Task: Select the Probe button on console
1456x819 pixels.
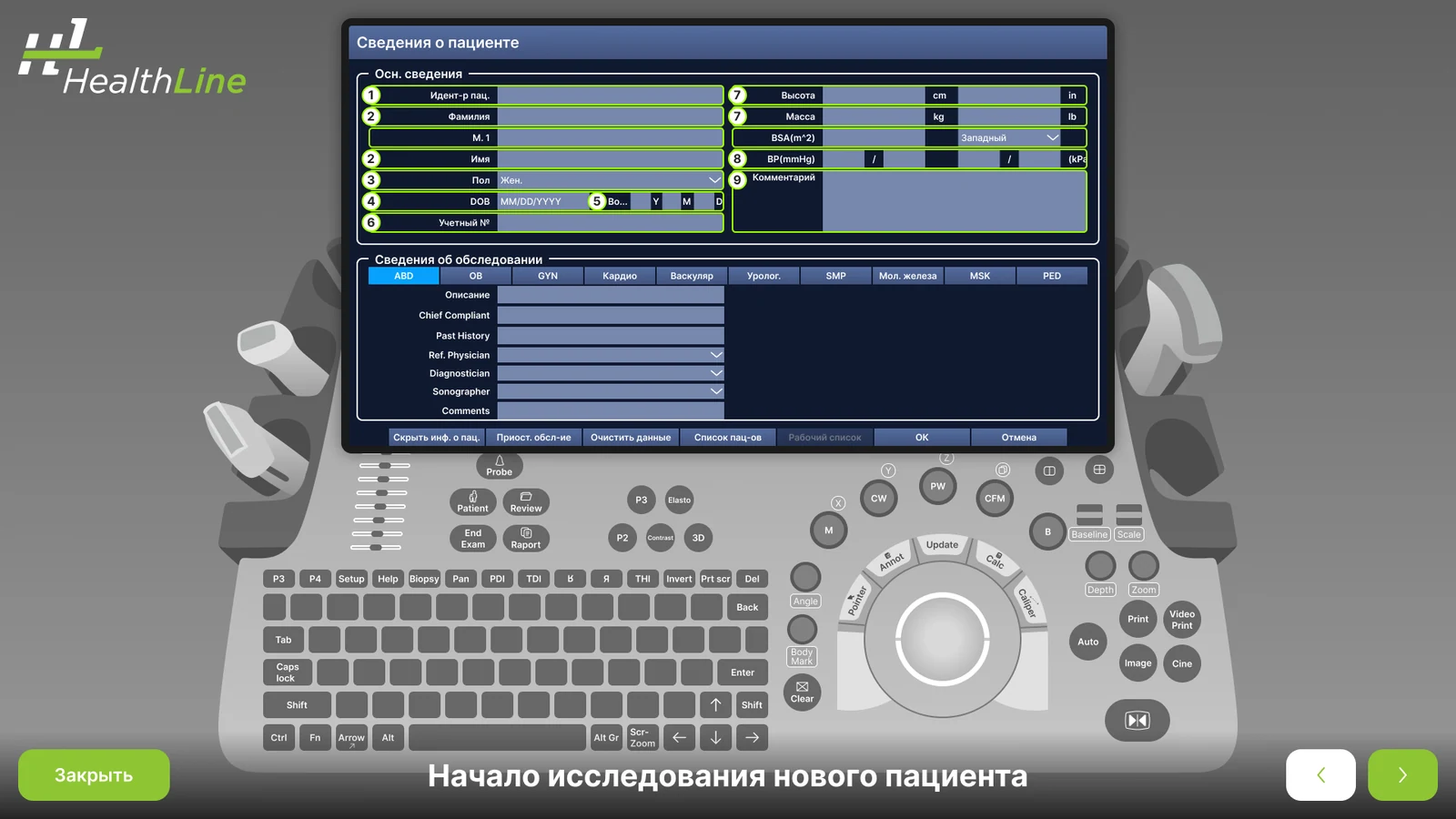Action: pyautogui.click(x=500, y=466)
